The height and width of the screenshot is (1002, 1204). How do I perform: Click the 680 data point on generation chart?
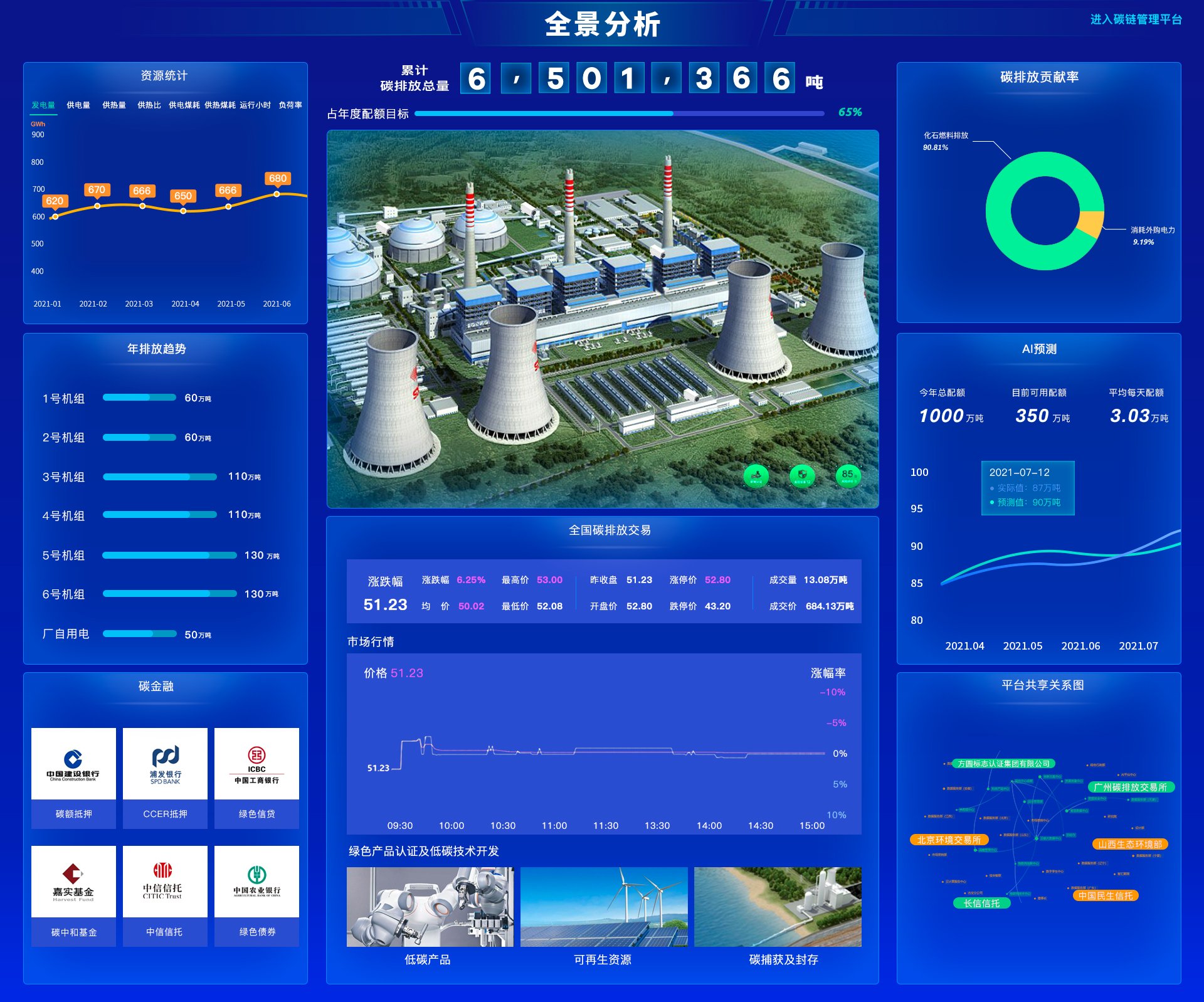point(277,194)
